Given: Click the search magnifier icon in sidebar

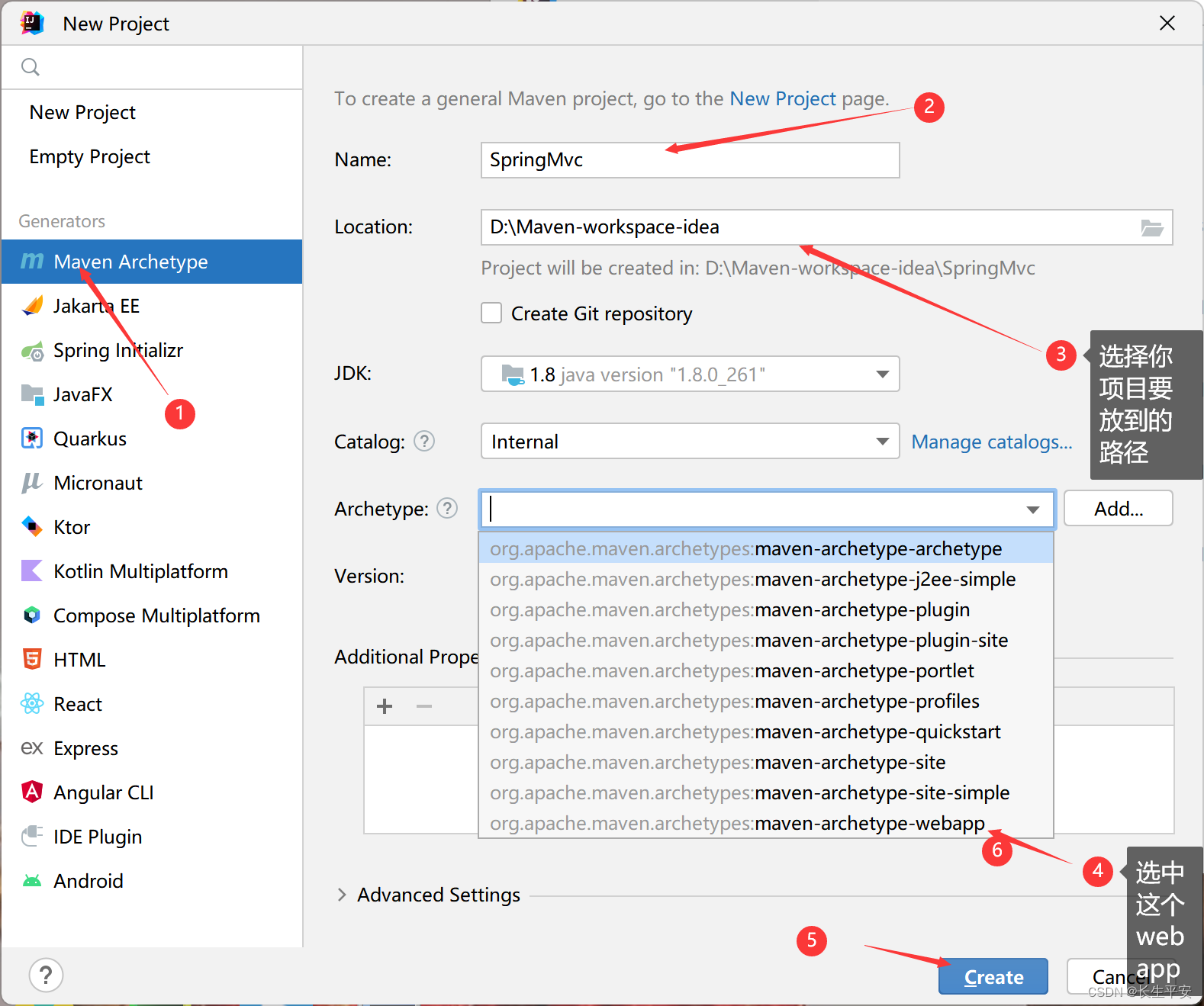Looking at the screenshot, I should pyautogui.click(x=31, y=67).
